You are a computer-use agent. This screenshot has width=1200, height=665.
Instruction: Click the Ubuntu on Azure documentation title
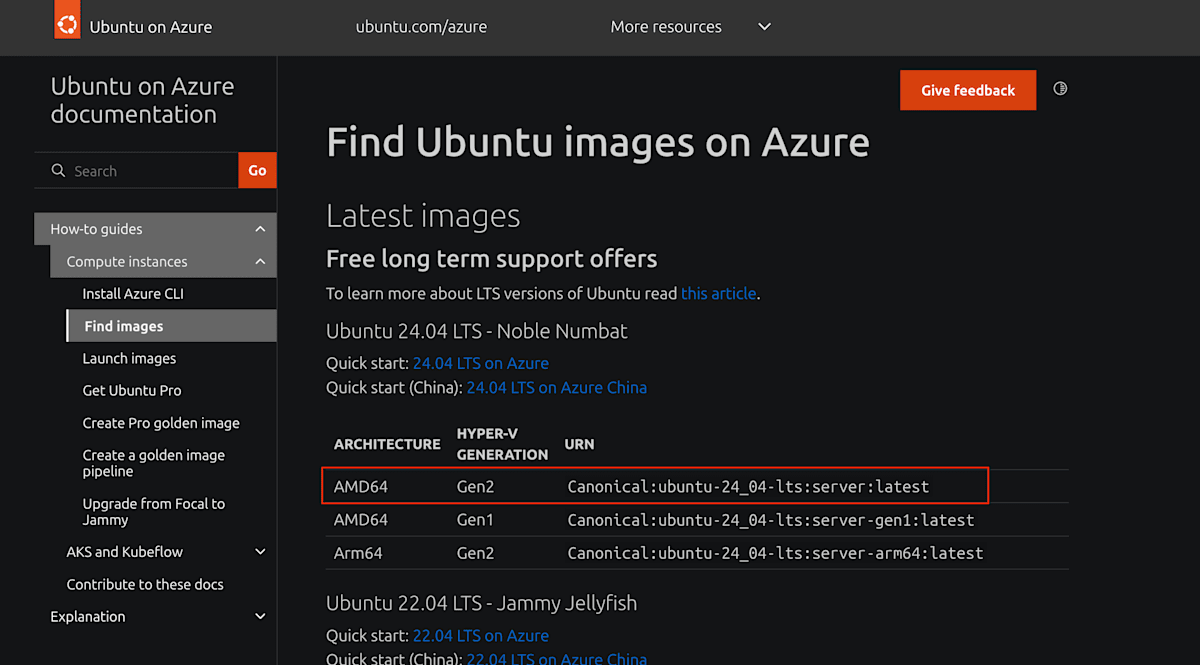tap(142, 100)
